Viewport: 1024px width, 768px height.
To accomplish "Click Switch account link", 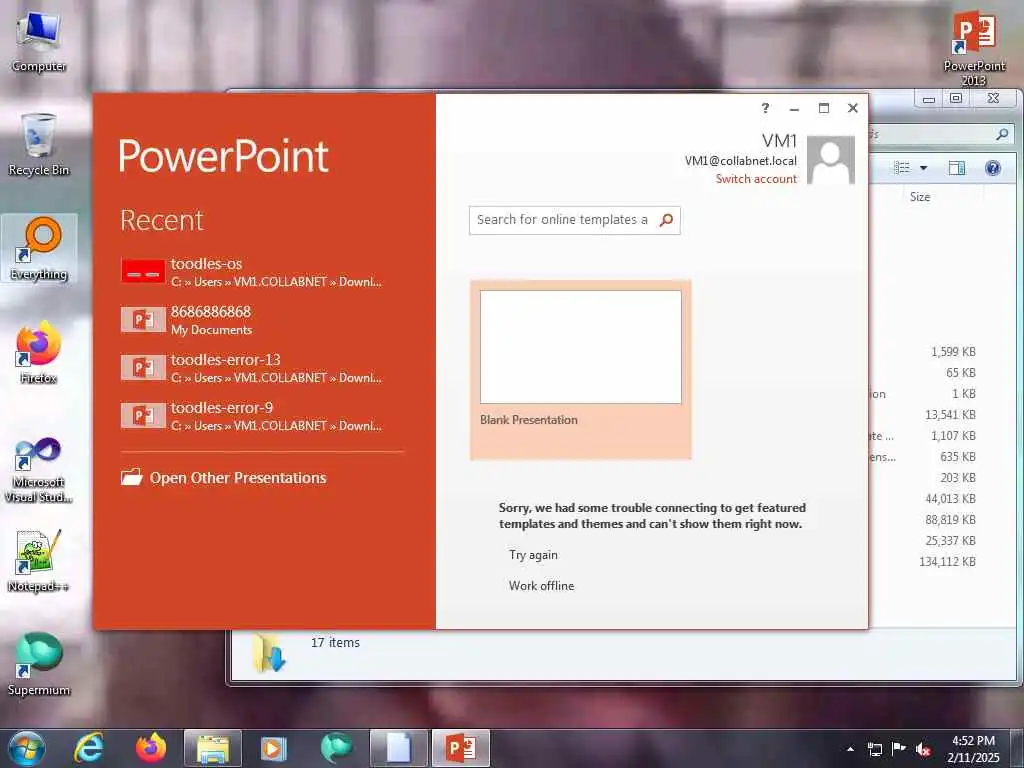I will pos(756,179).
